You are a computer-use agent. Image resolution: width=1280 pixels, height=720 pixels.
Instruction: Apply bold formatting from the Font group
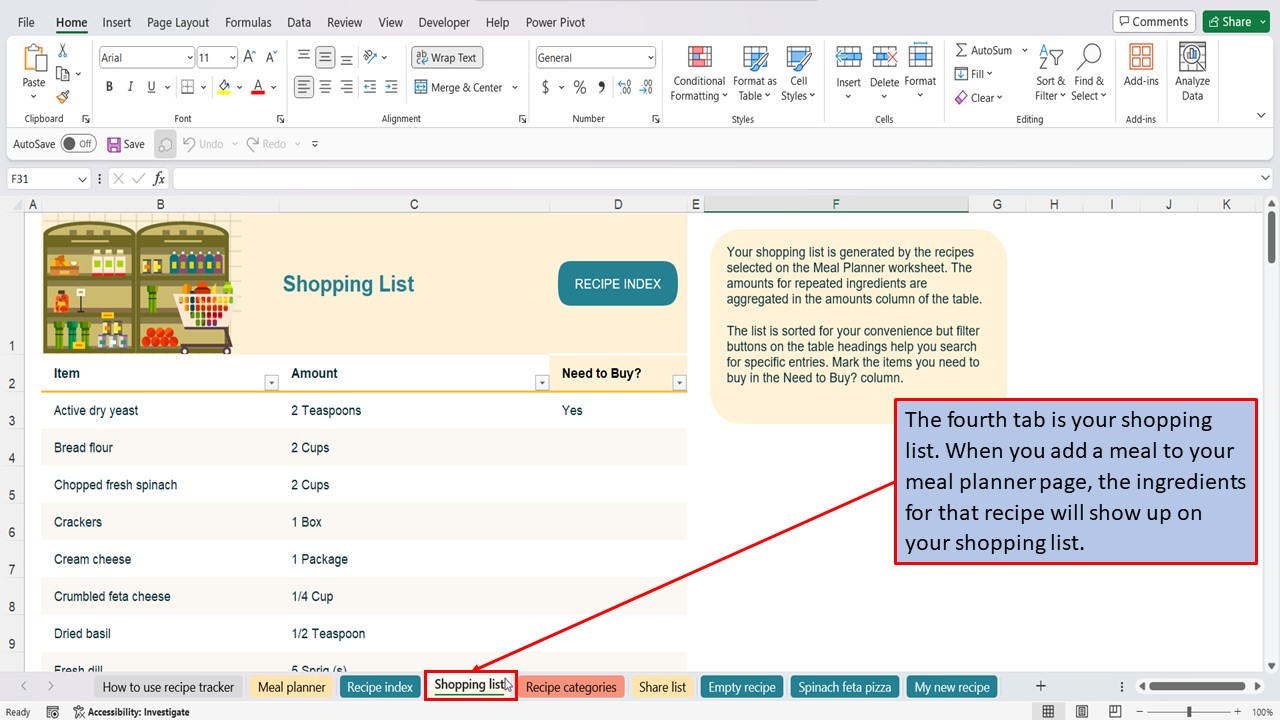tap(109, 87)
